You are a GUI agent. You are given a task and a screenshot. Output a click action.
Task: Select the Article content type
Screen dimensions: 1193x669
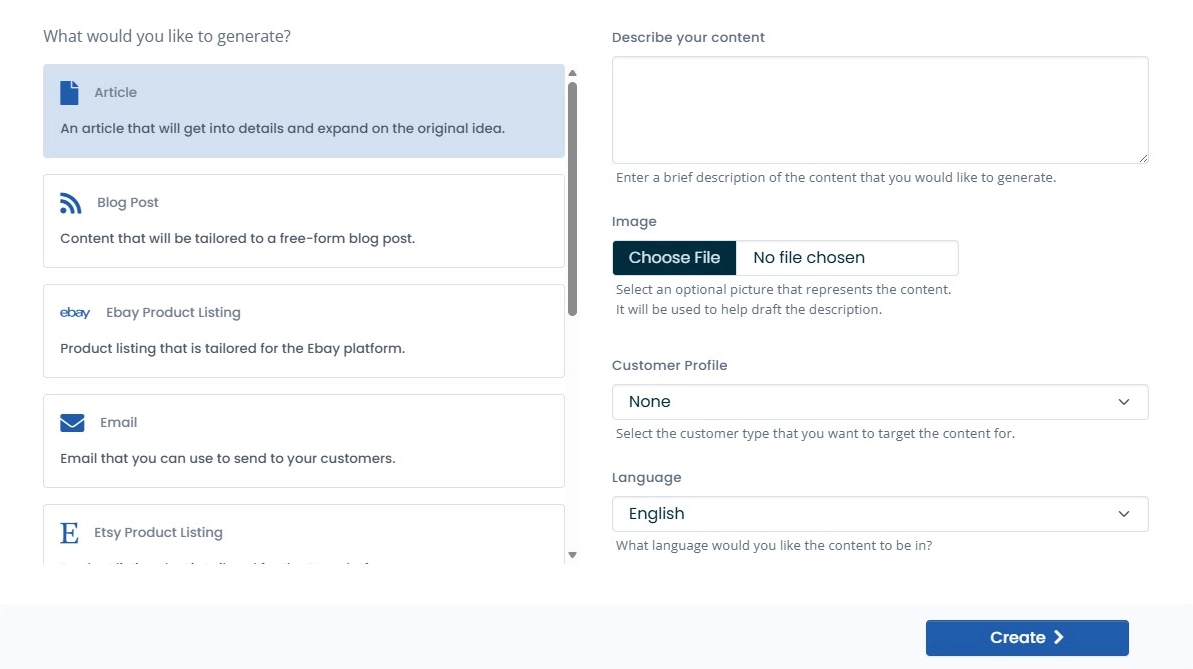click(300, 110)
